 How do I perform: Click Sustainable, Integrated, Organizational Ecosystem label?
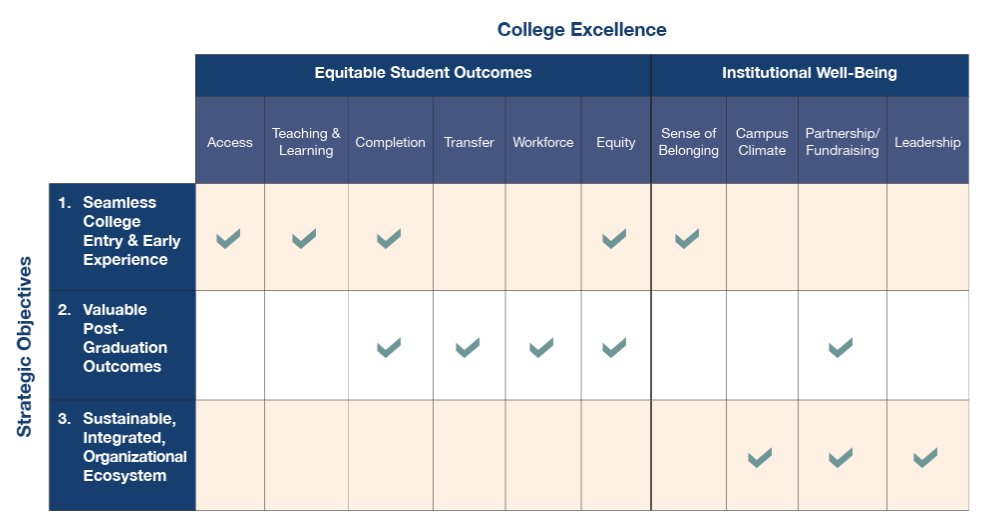[x=133, y=447]
